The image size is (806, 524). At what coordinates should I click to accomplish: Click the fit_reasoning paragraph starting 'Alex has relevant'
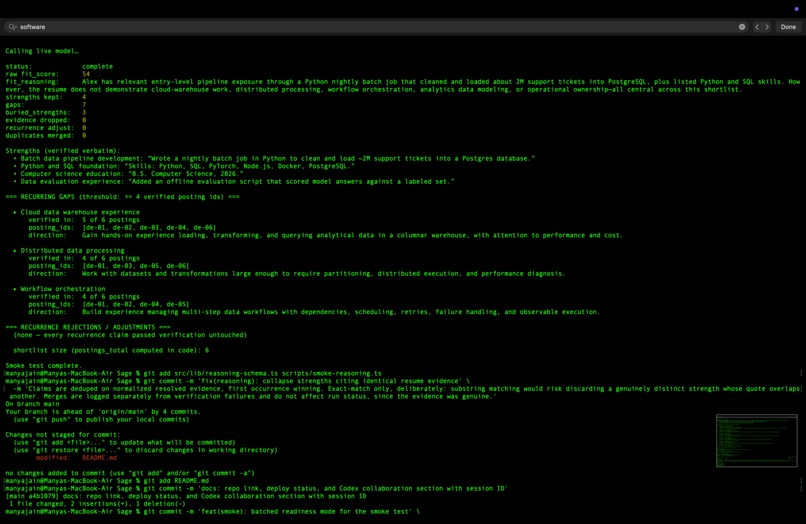(x=402, y=85)
